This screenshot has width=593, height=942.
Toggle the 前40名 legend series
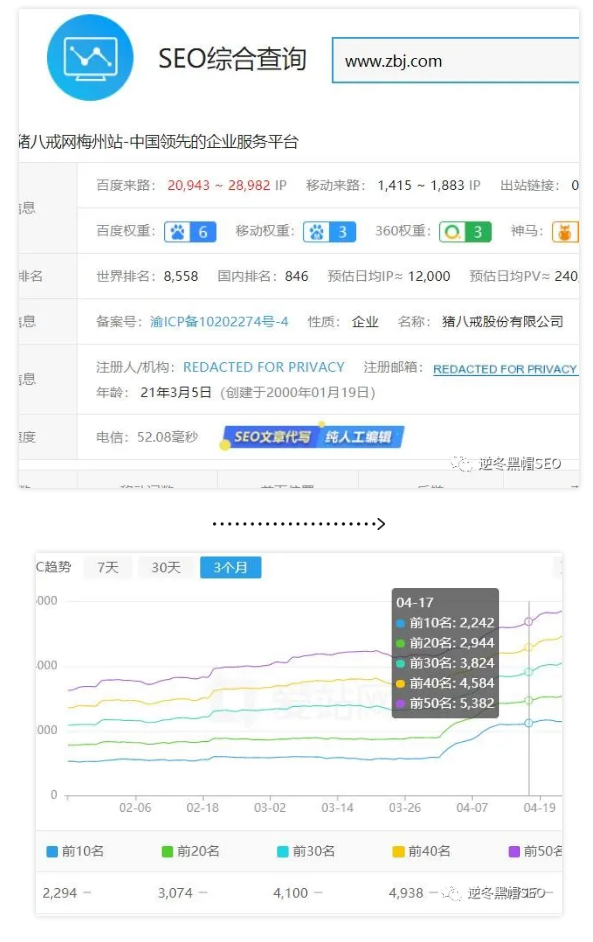coord(421,851)
